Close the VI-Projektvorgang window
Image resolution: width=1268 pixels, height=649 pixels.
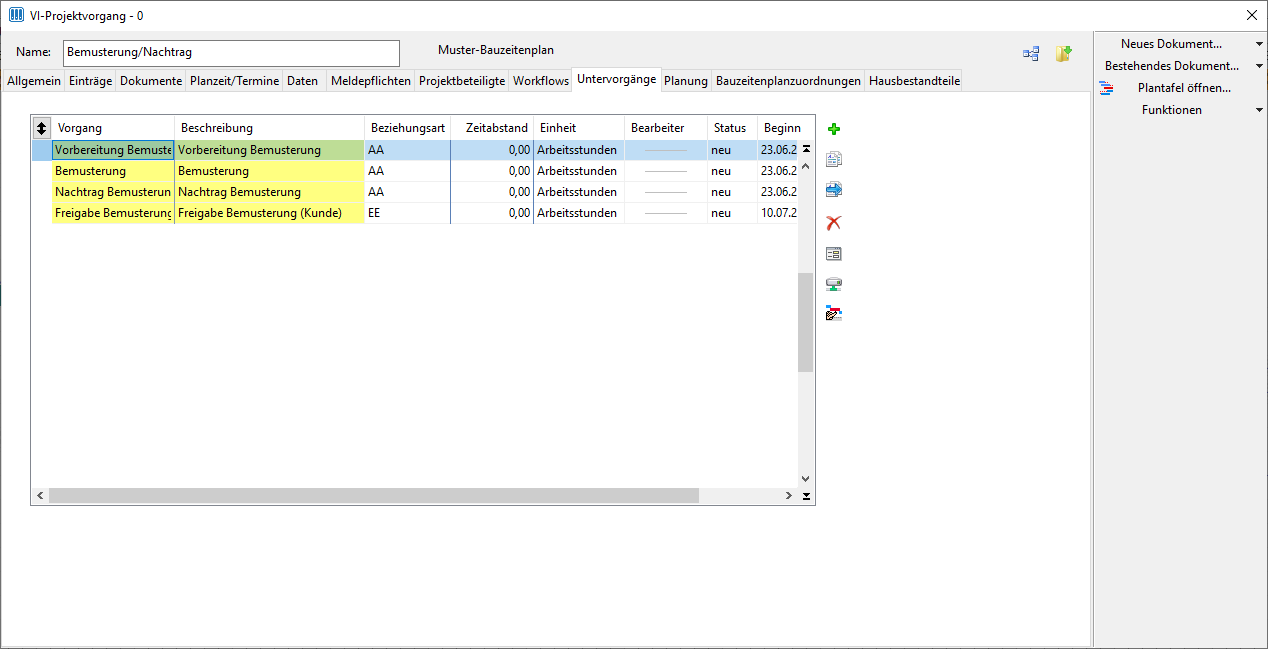coord(1251,15)
